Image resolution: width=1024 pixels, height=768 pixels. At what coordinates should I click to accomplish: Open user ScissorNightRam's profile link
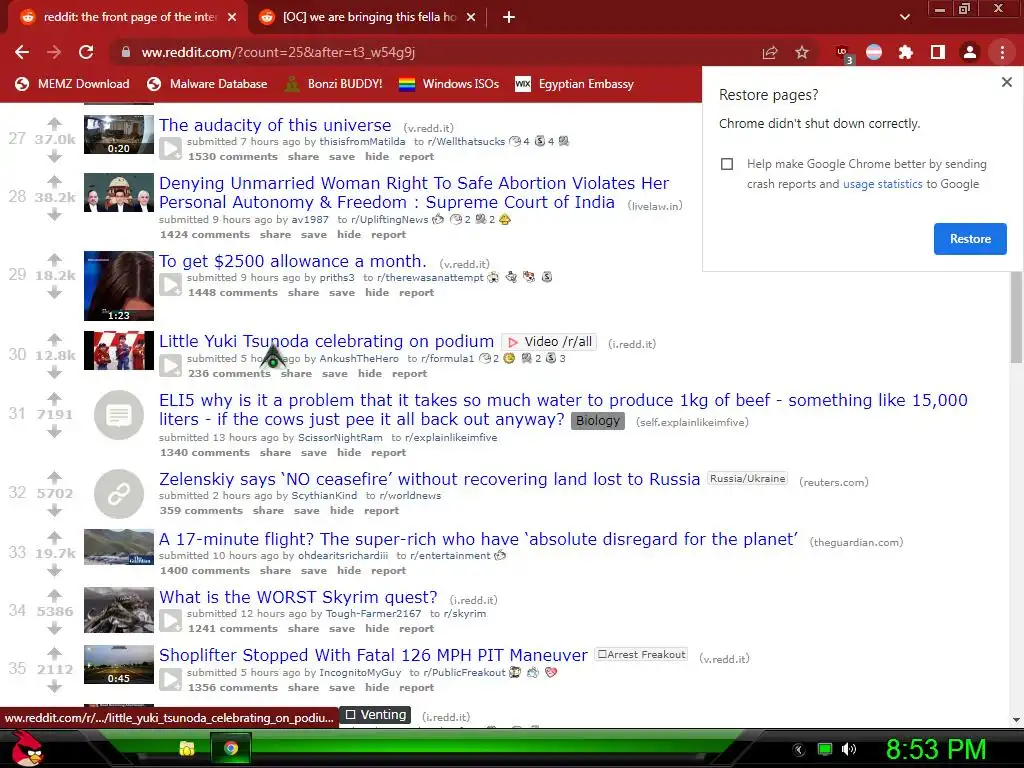[340, 438]
